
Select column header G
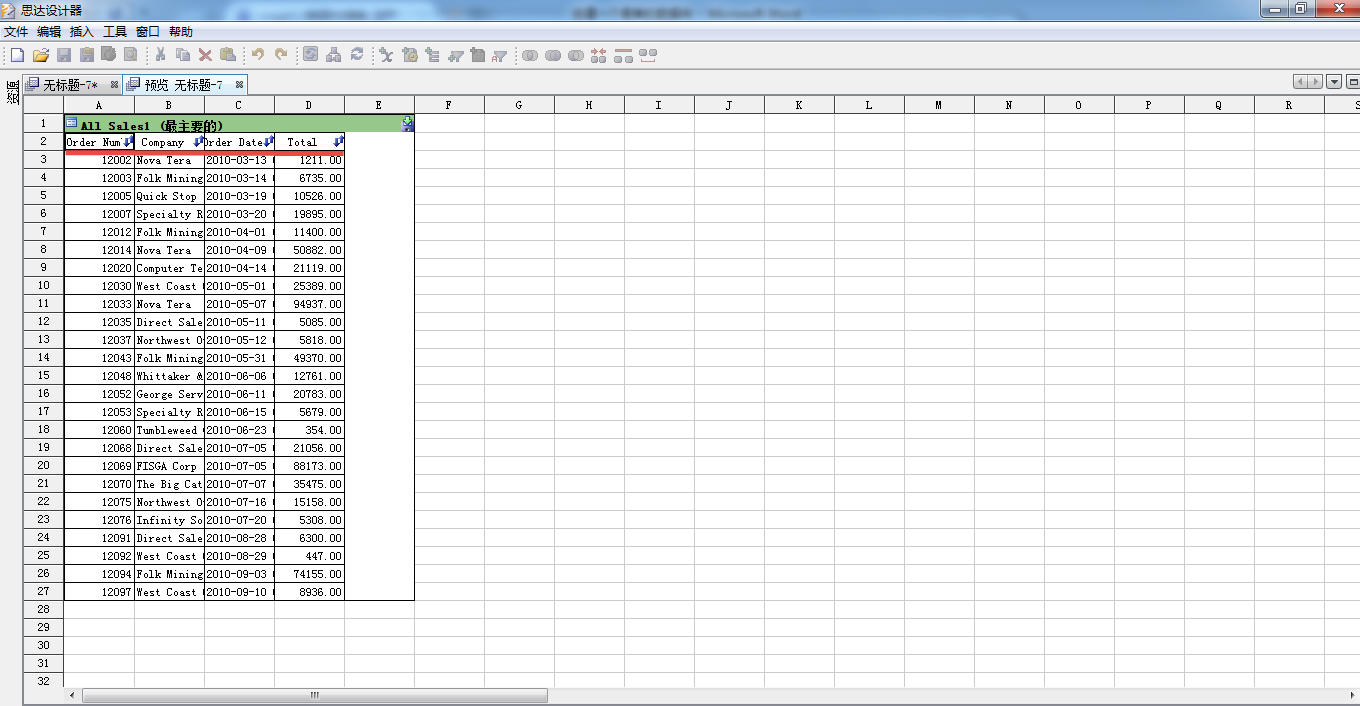click(x=519, y=105)
